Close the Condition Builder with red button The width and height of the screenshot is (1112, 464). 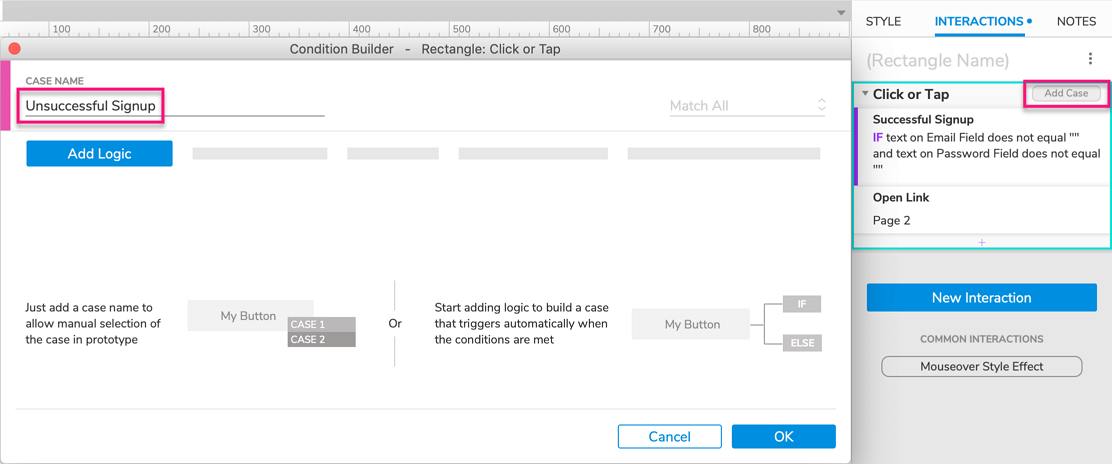15,48
